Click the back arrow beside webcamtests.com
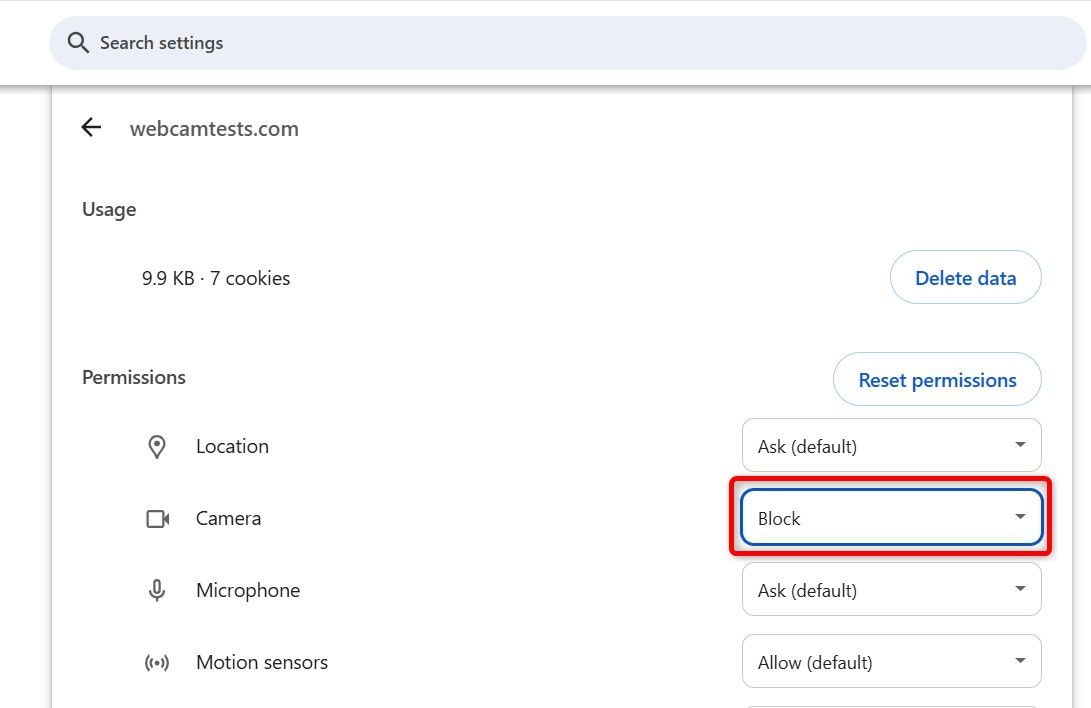This screenshot has width=1091, height=708. tap(91, 127)
